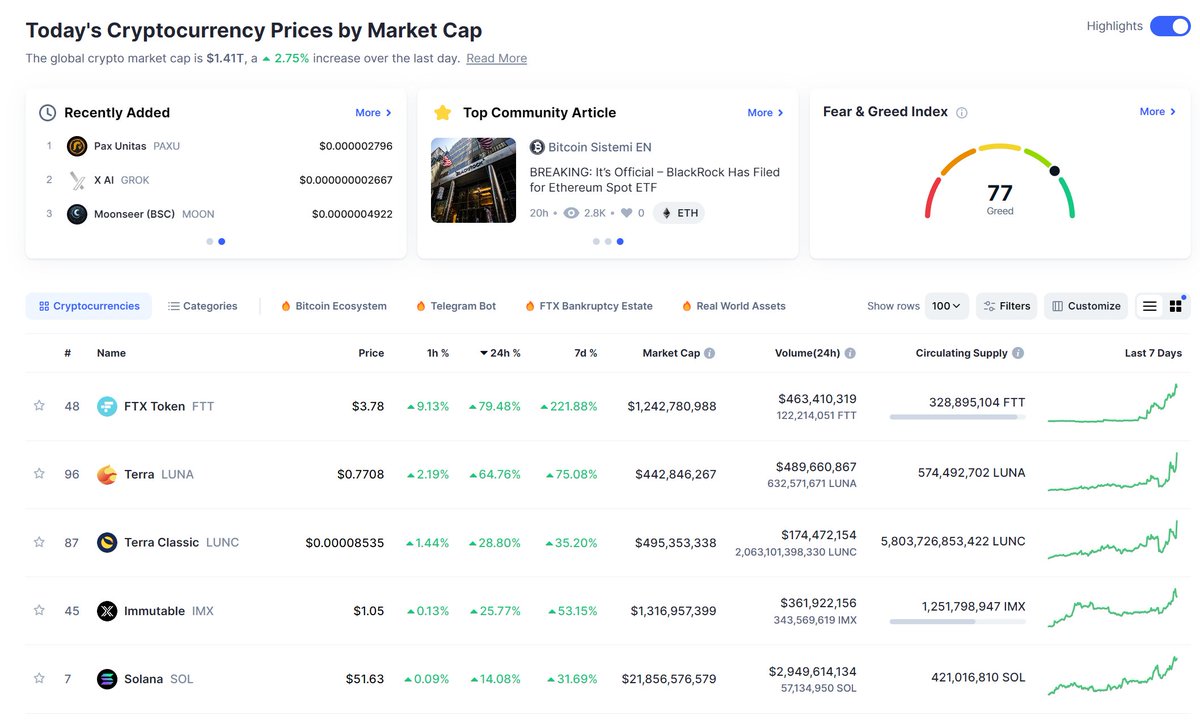Click the ETH tag chip
The image size is (1200, 724).
pyautogui.click(x=678, y=213)
